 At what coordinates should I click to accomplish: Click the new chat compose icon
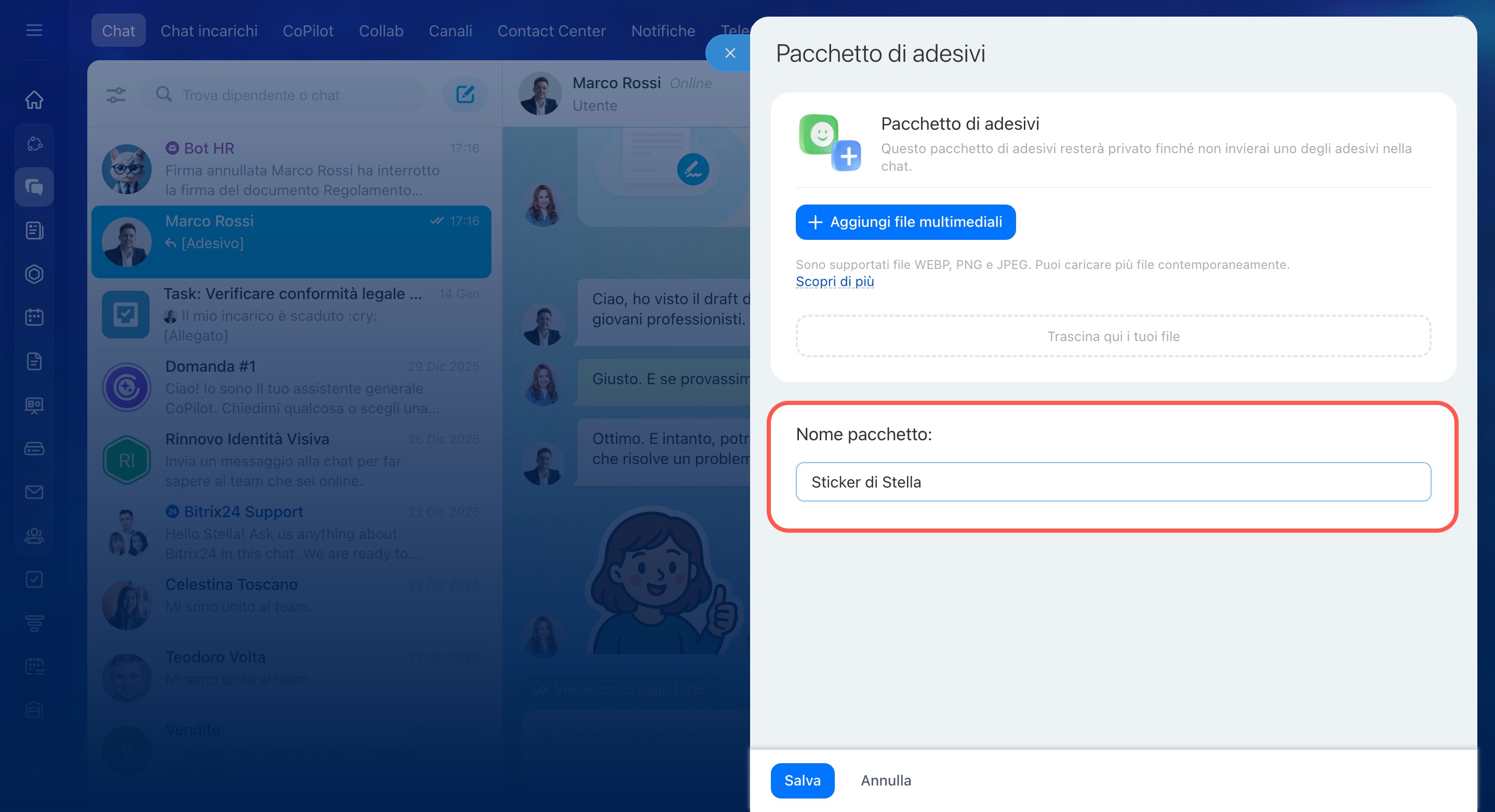(x=465, y=94)
